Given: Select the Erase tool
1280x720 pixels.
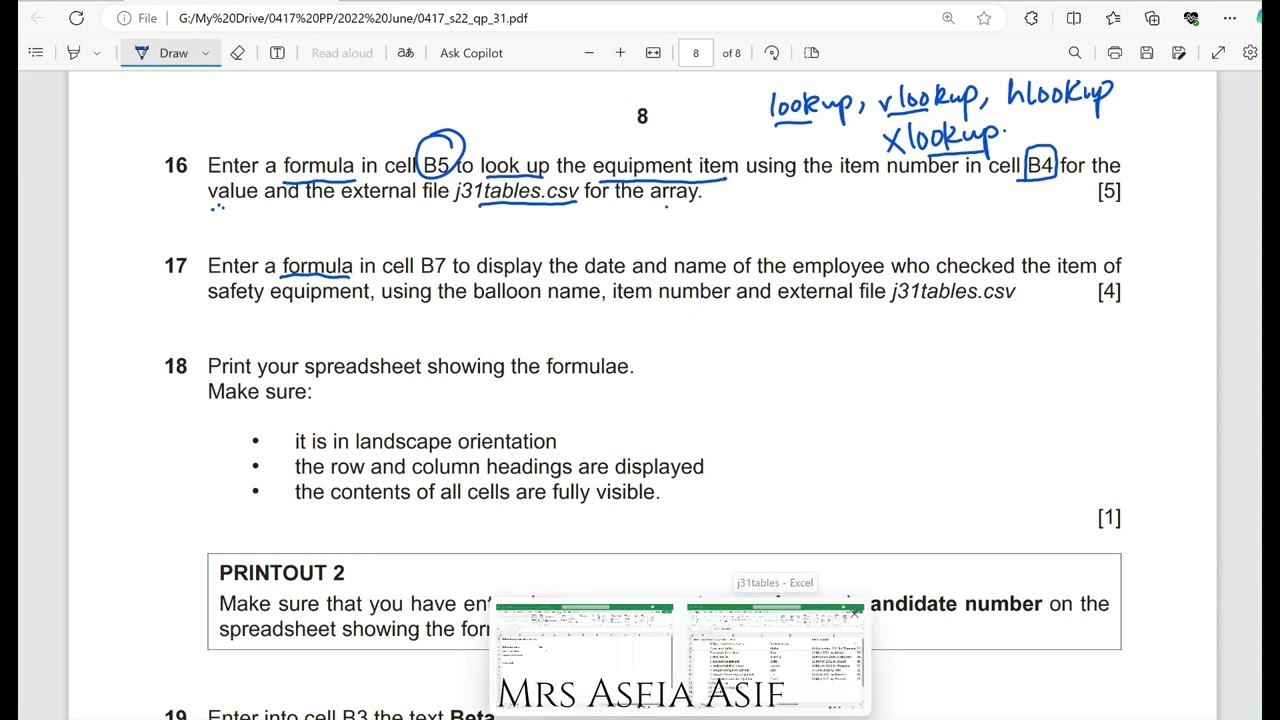Looking at the screenshot, I should click(x=238, y=53).
